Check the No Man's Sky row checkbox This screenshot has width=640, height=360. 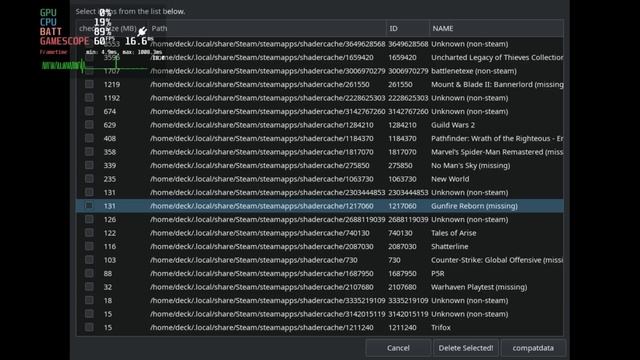pyautogui.click(x=89, y=165)
